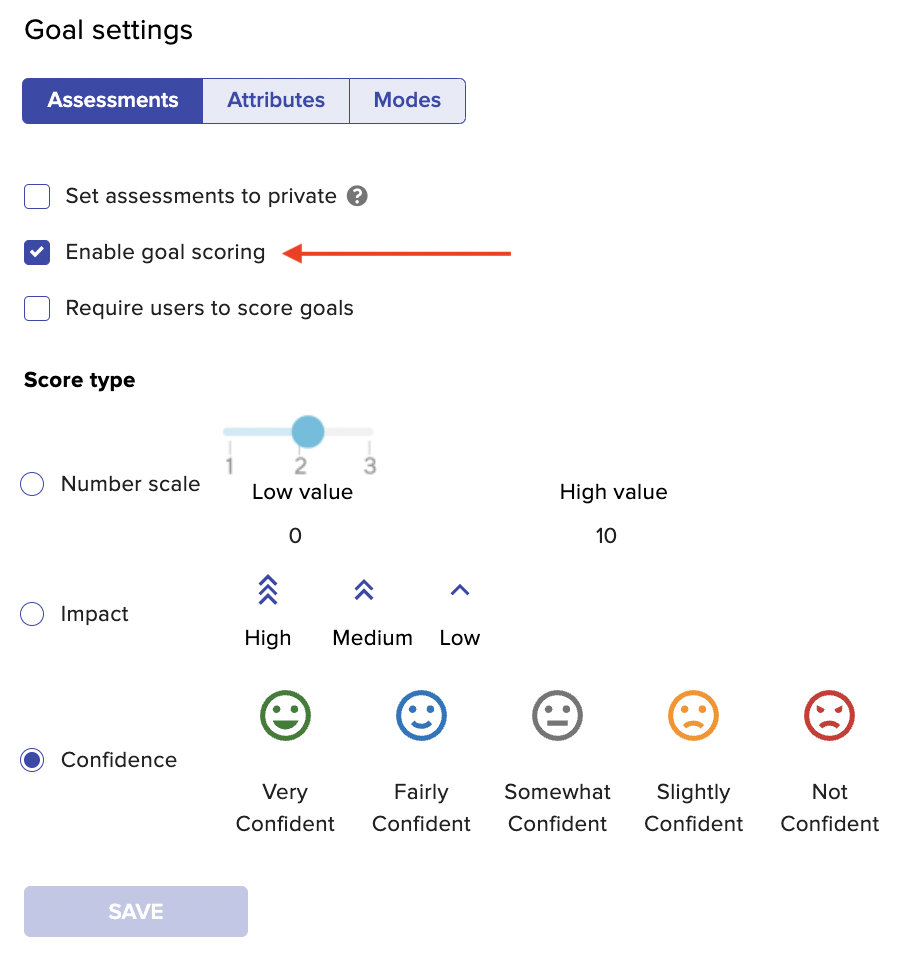908x960 pixels.
Task: Choose the gray Somewhat Confident neutral face
Action: (557, 715)
